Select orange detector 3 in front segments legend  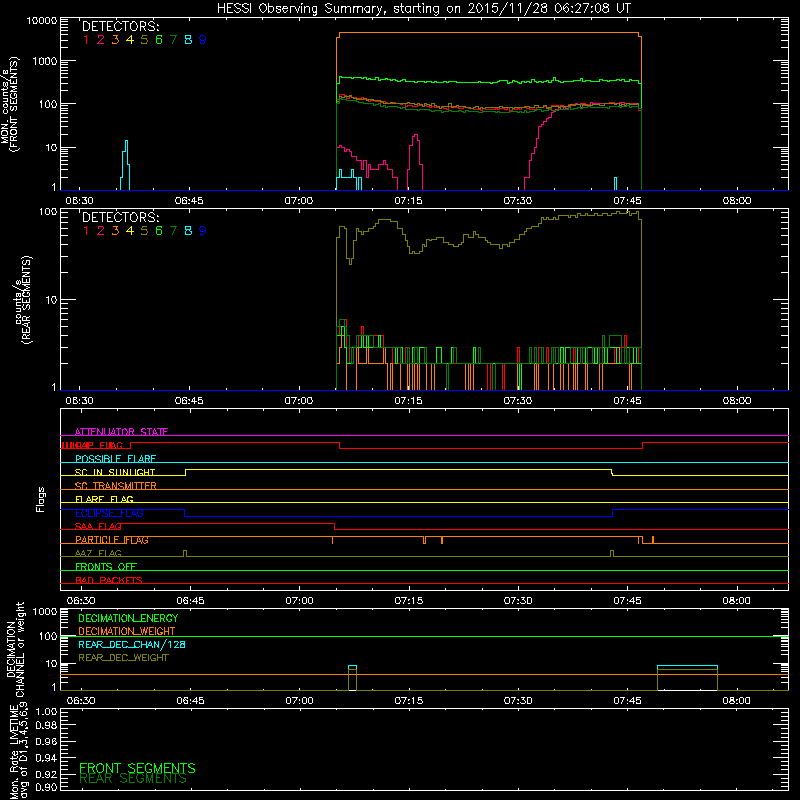(115, 40)
